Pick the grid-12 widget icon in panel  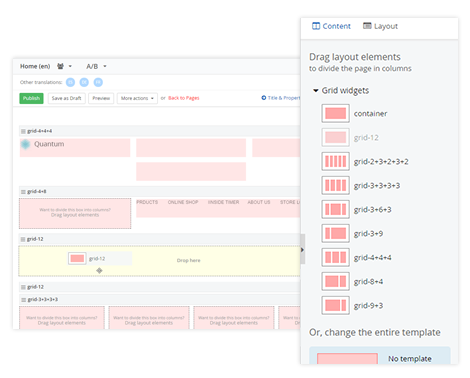(x=335, y=138)
